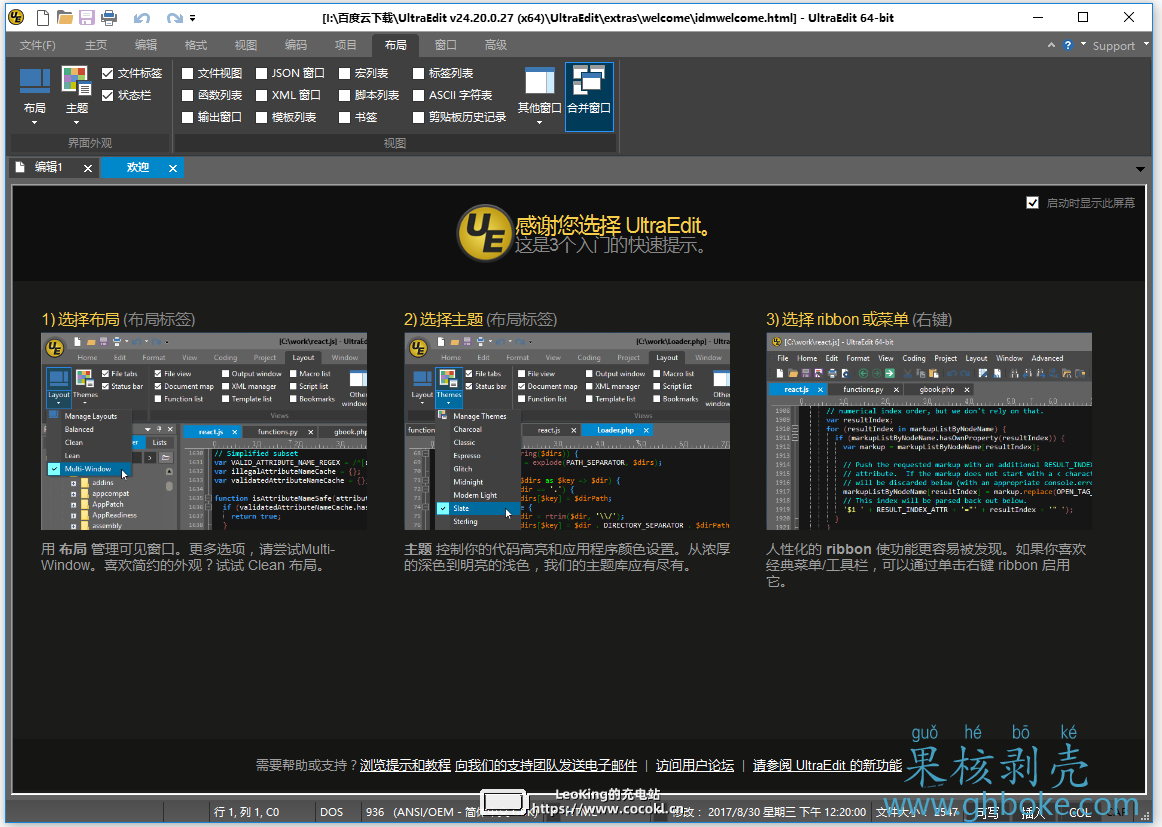Enable ASCII 字符表 checkbox

click(419, 96)
